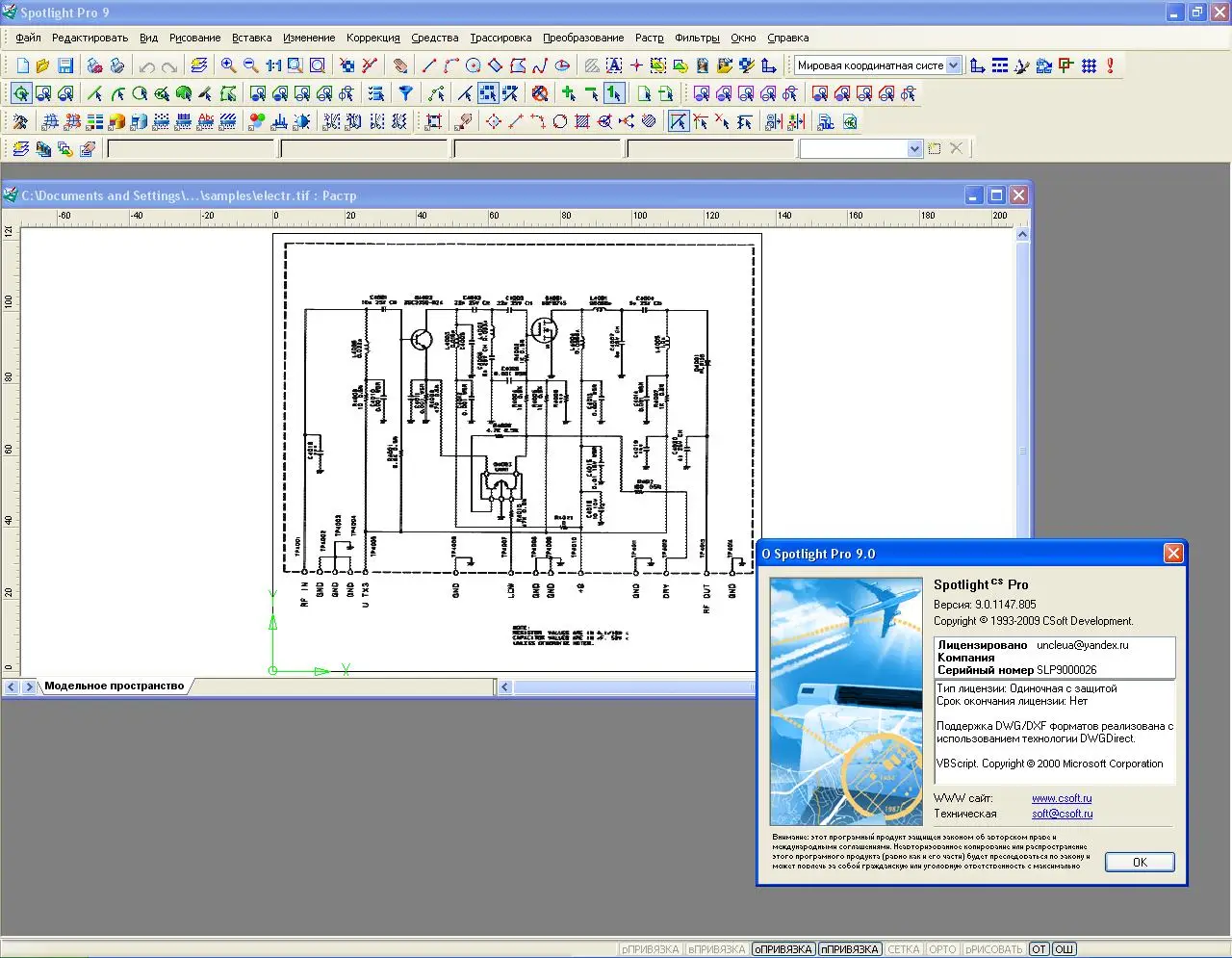Open the Мировая координатная система dropdown

coord(953,65)
